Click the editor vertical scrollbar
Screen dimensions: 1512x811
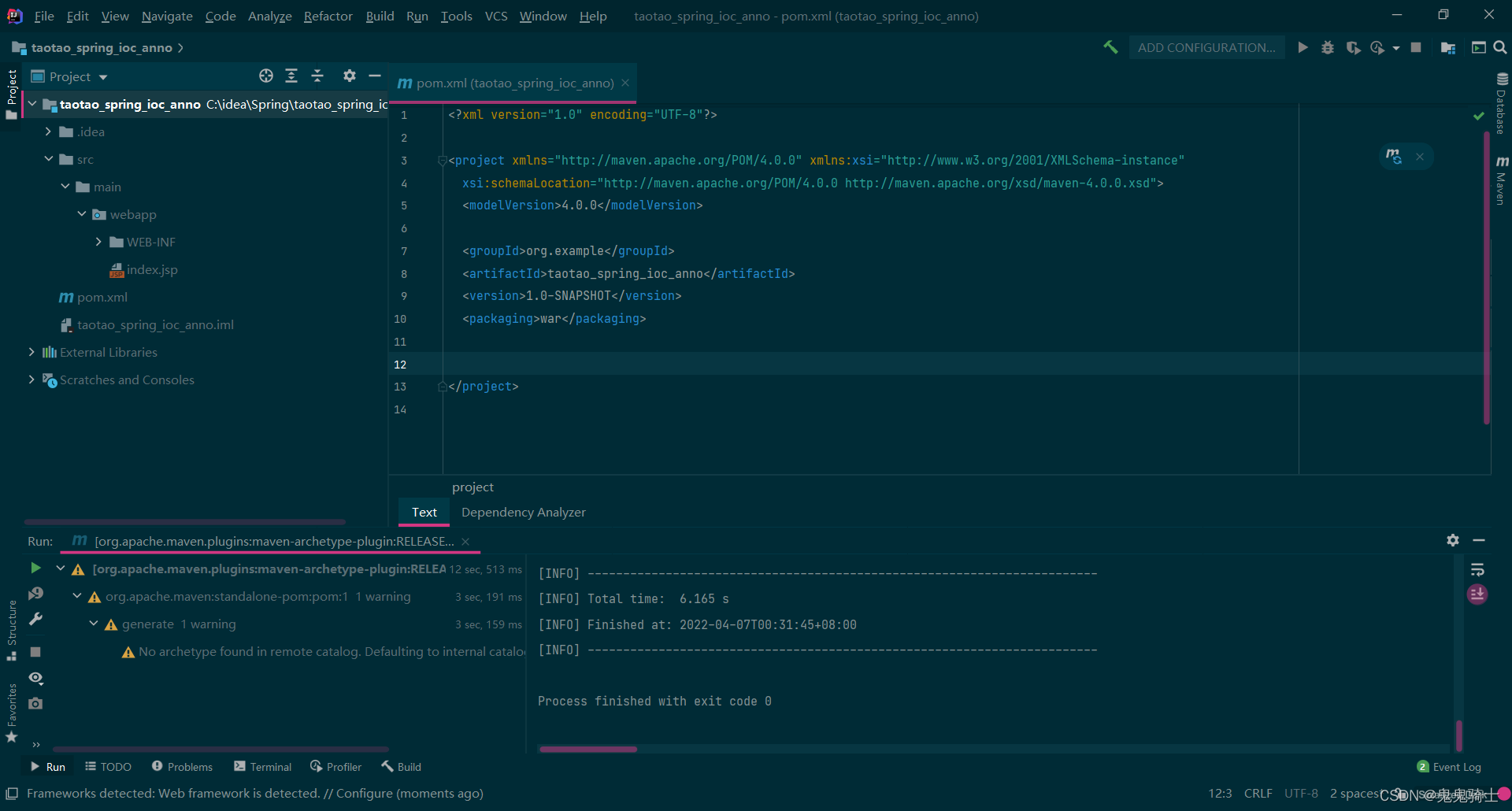1487,277
